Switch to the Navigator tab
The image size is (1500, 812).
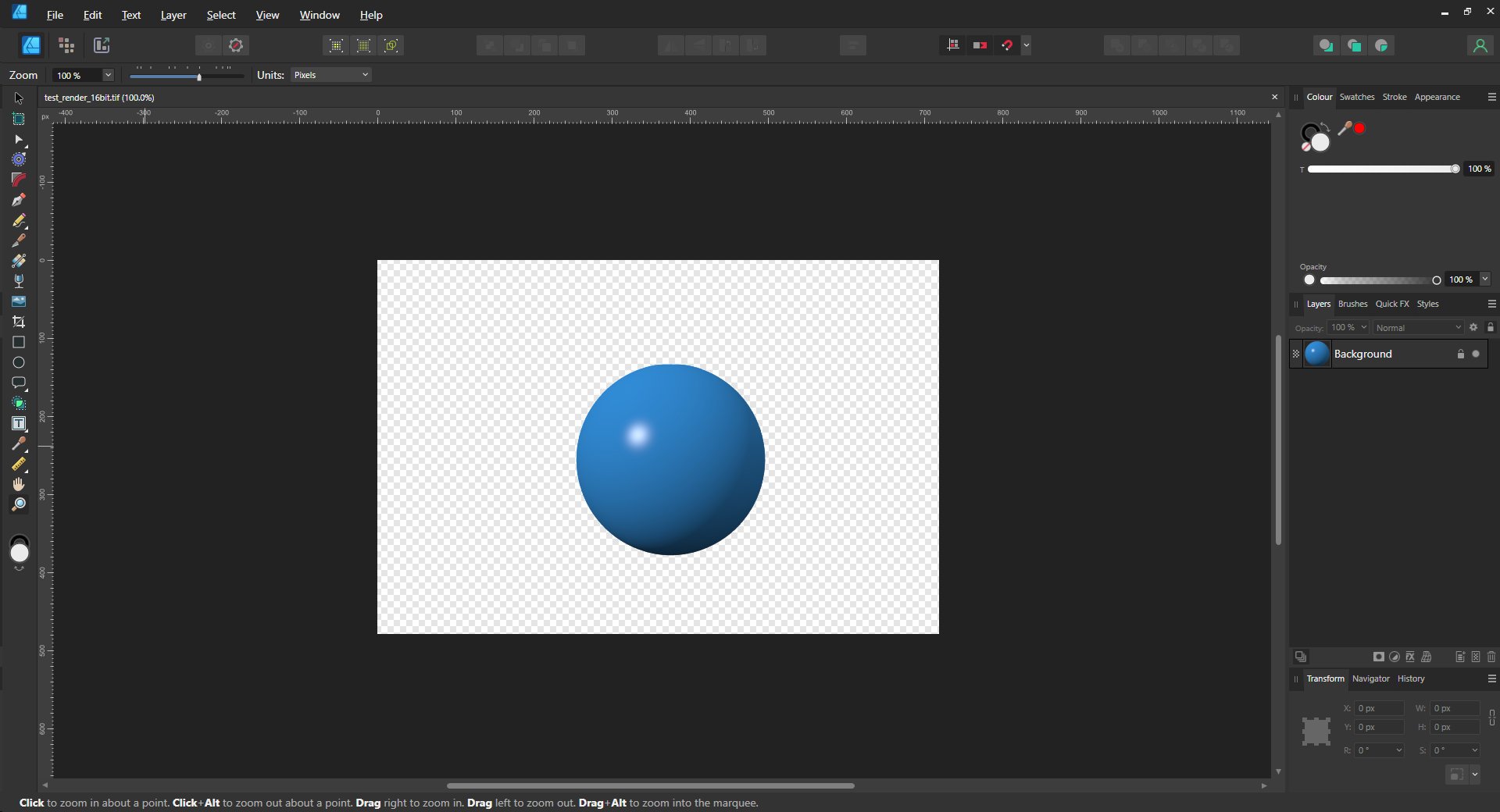[1371, 678]
